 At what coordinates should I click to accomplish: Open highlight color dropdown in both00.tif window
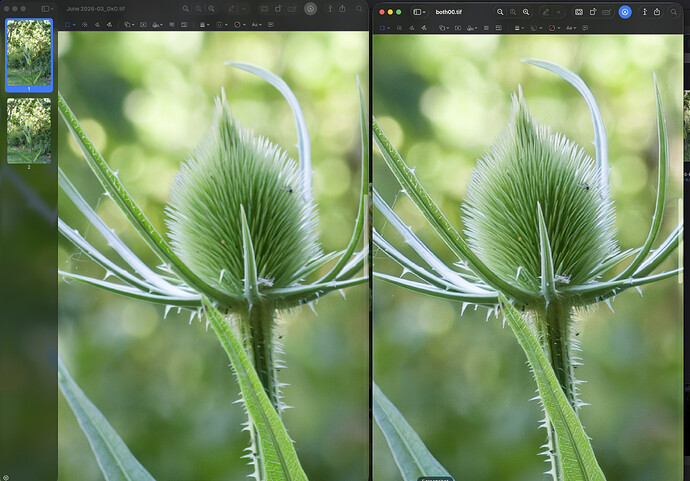[x=558, y=12]
